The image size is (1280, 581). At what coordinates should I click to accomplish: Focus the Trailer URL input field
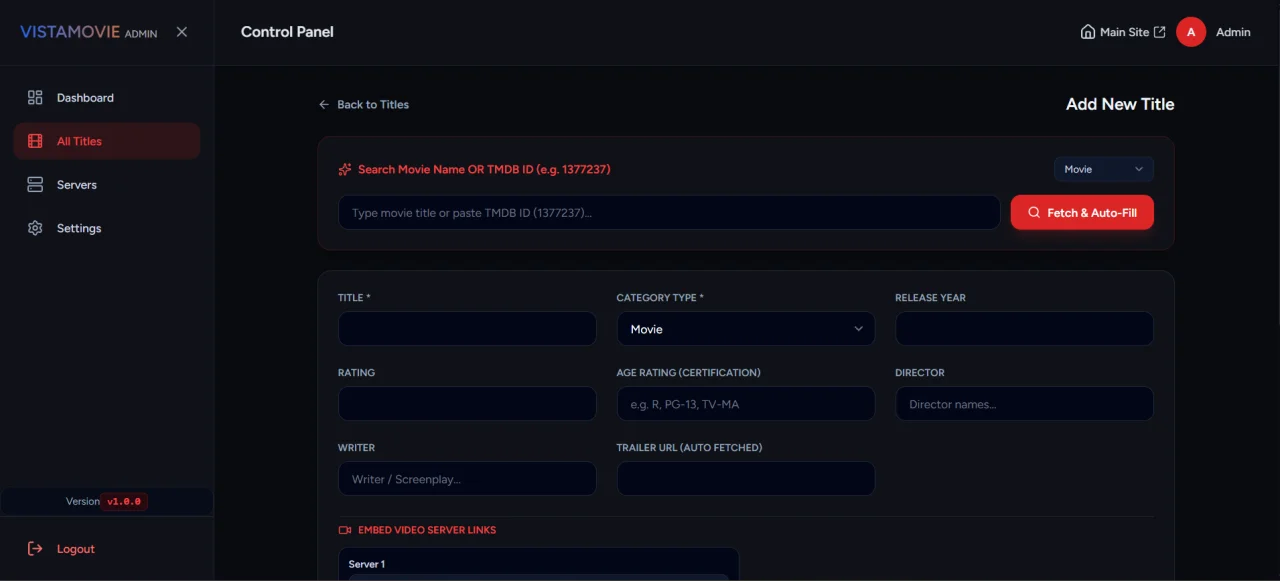coord(746,479)
